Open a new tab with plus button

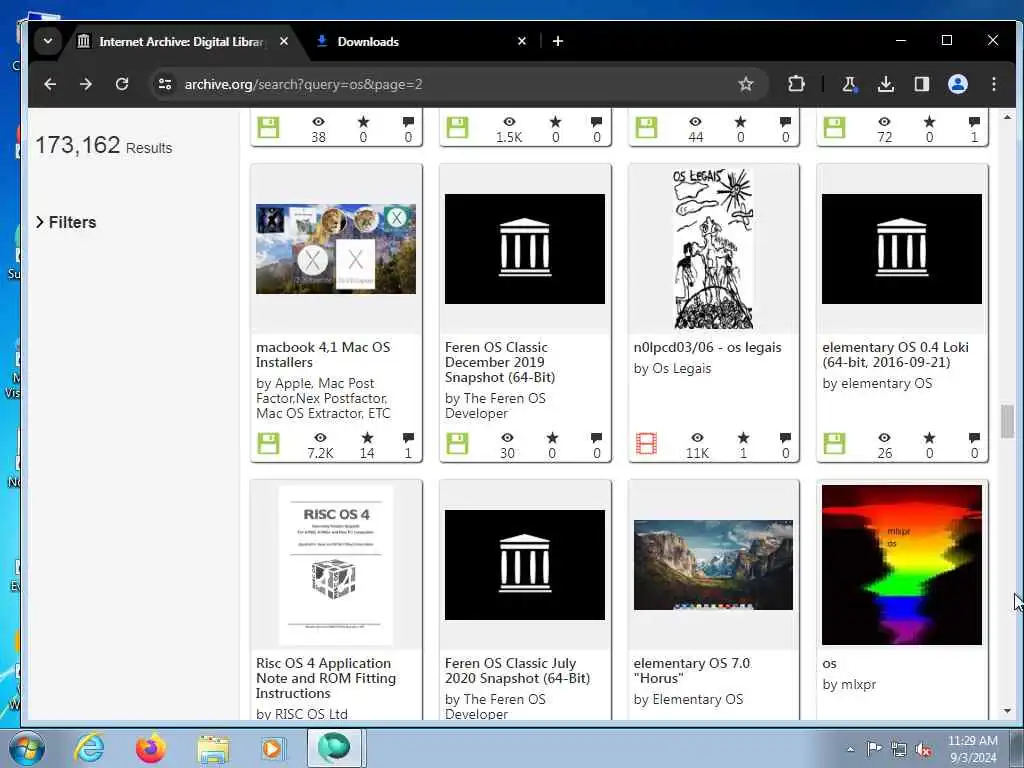[558, 41]
